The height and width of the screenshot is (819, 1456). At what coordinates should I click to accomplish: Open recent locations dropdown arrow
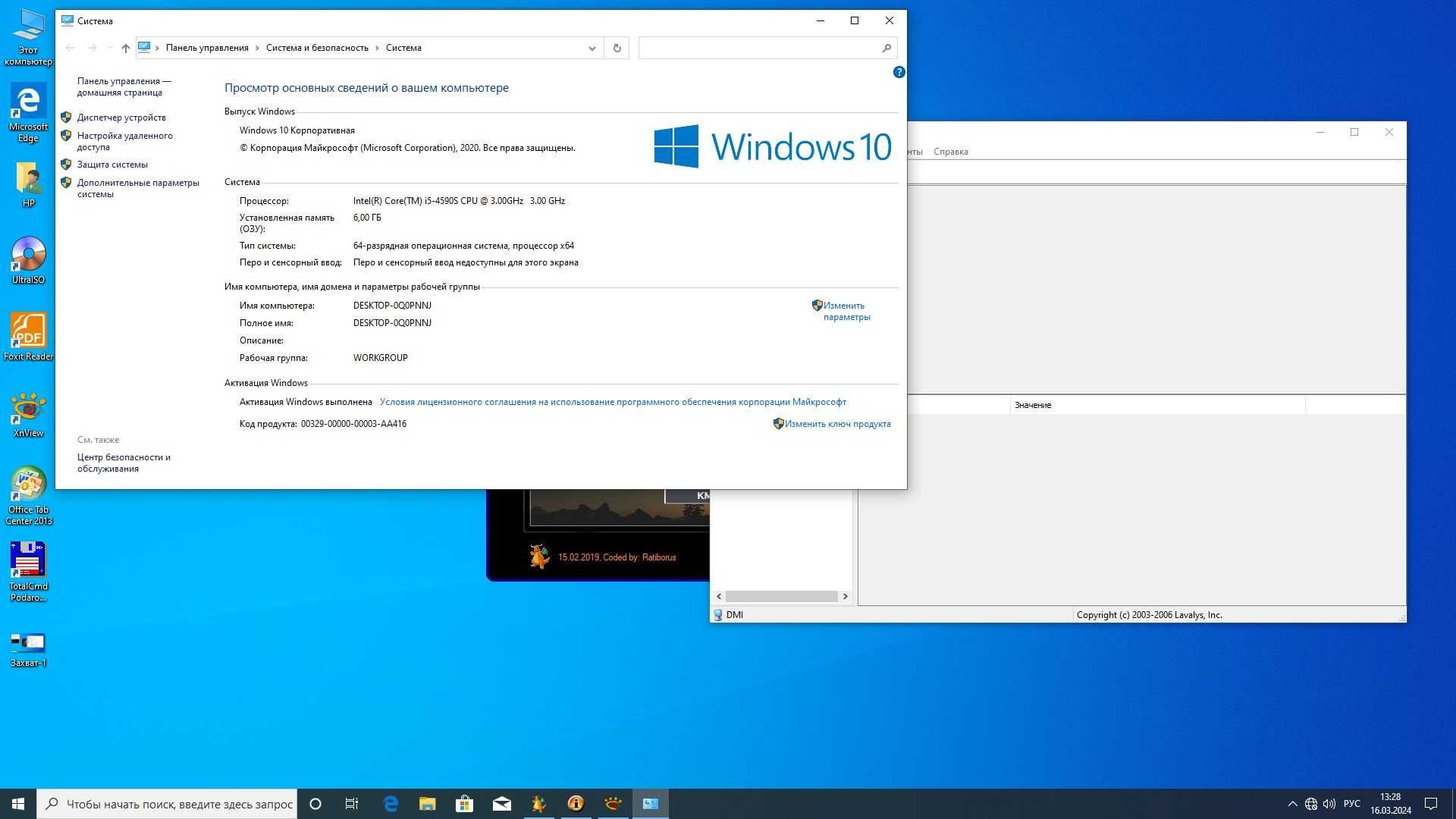pyautogui.click(x=111, y=48)
